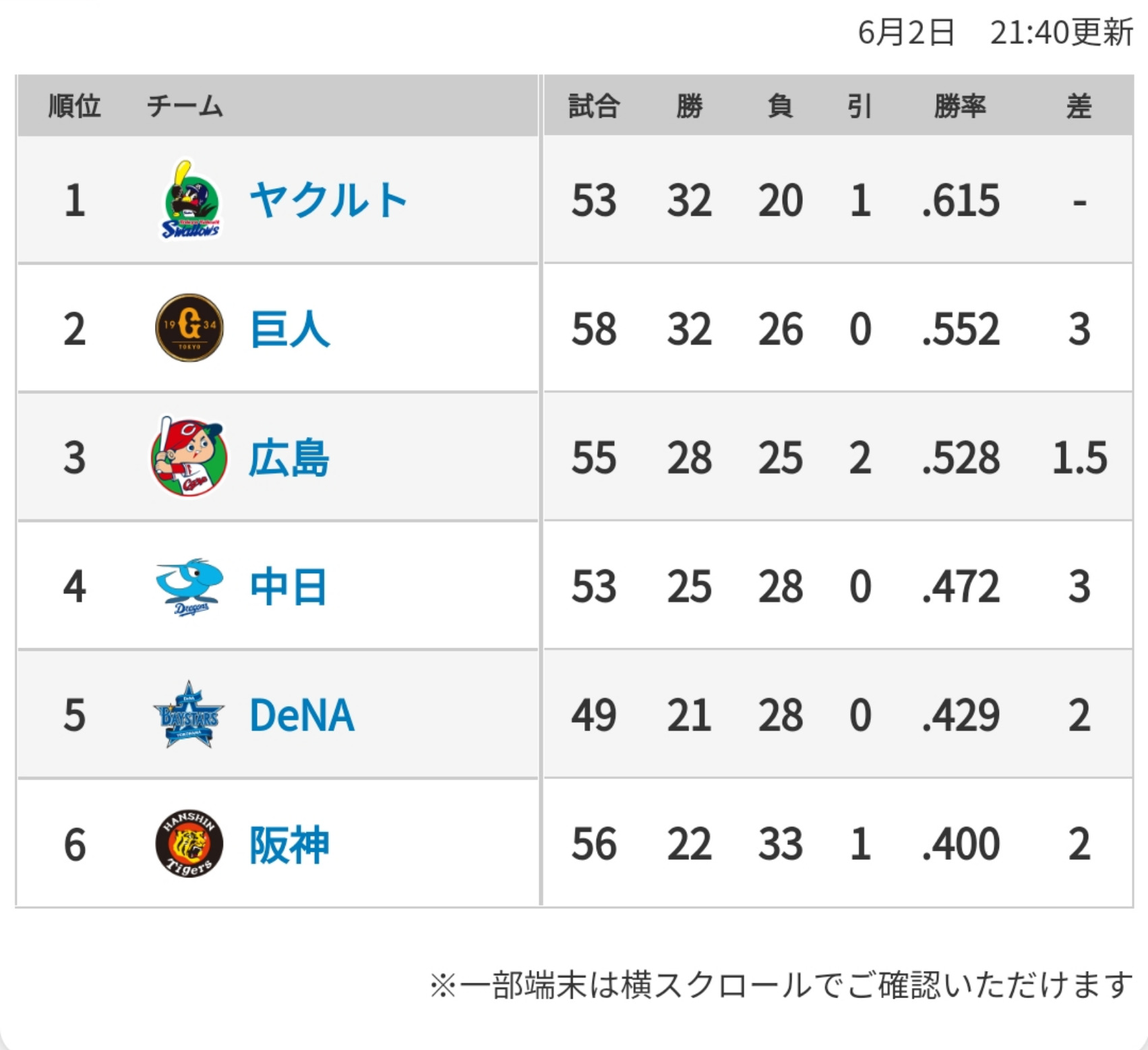Click the 順位 column header
1148x1050 pixels.
(75, 107)
